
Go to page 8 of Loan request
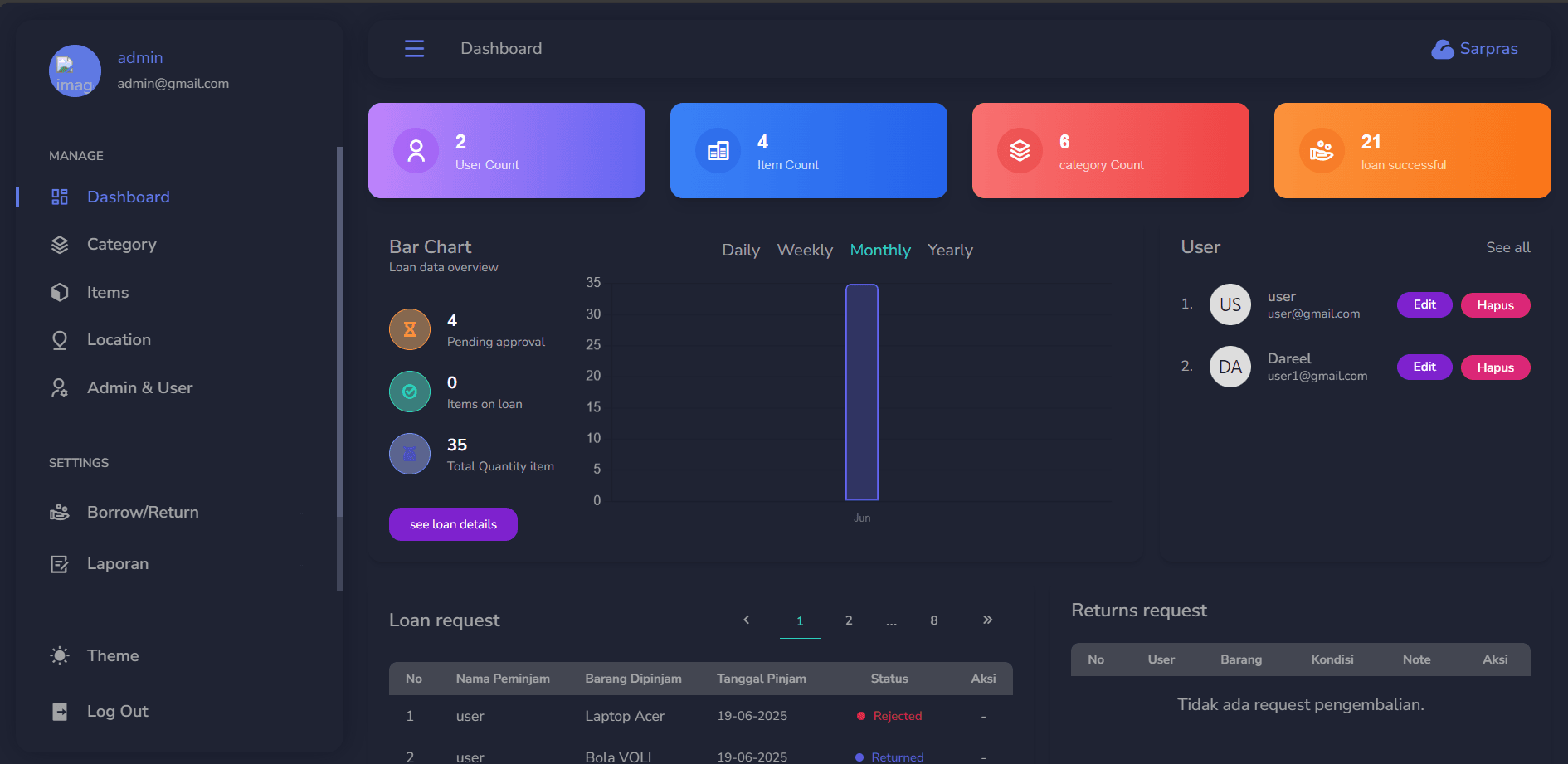(934, 620)
